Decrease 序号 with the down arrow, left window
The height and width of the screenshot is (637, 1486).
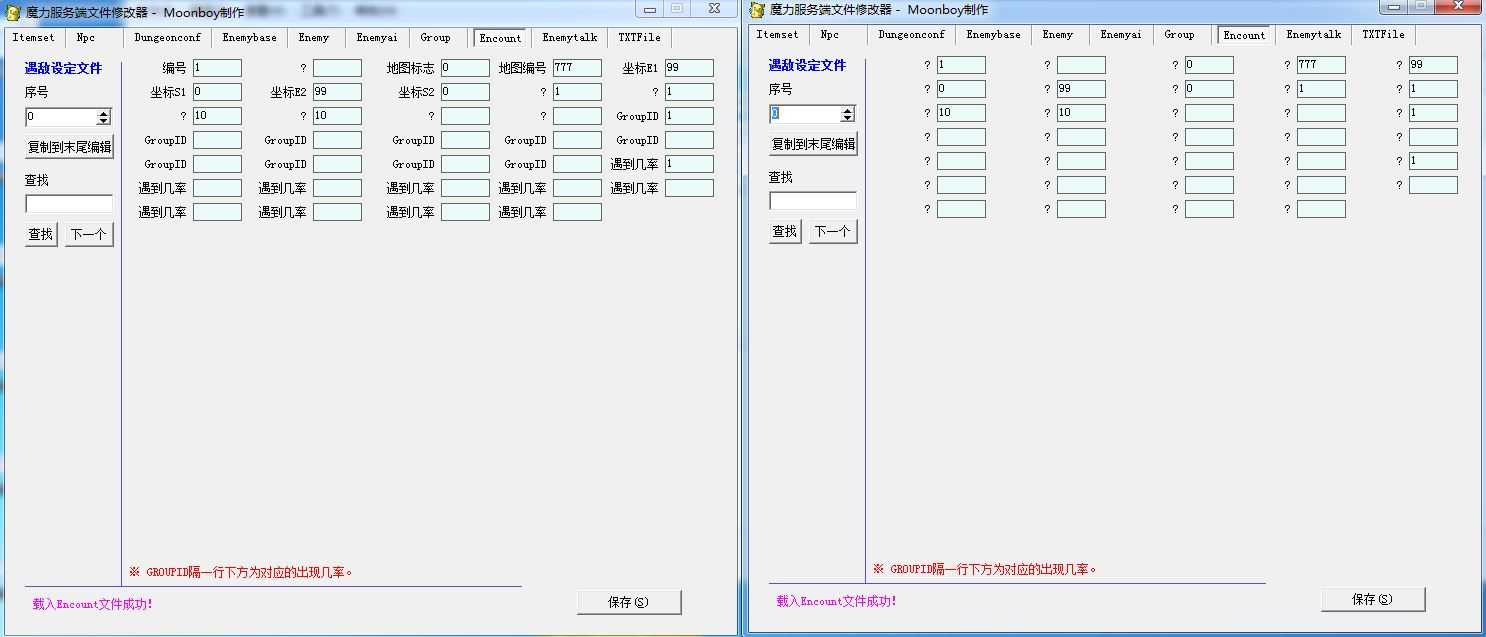click(103, 121)
